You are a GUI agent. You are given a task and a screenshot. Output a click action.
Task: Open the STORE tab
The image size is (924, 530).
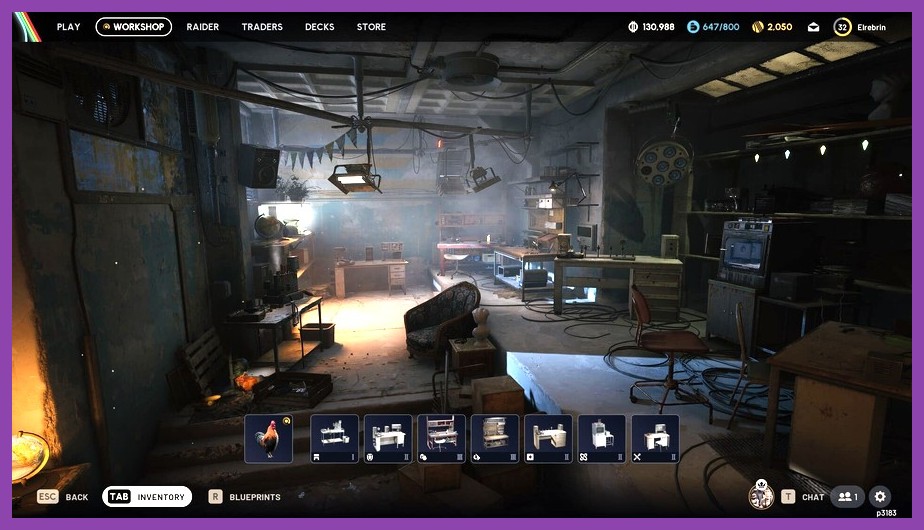pyautogui.click(x=371, y=27)
